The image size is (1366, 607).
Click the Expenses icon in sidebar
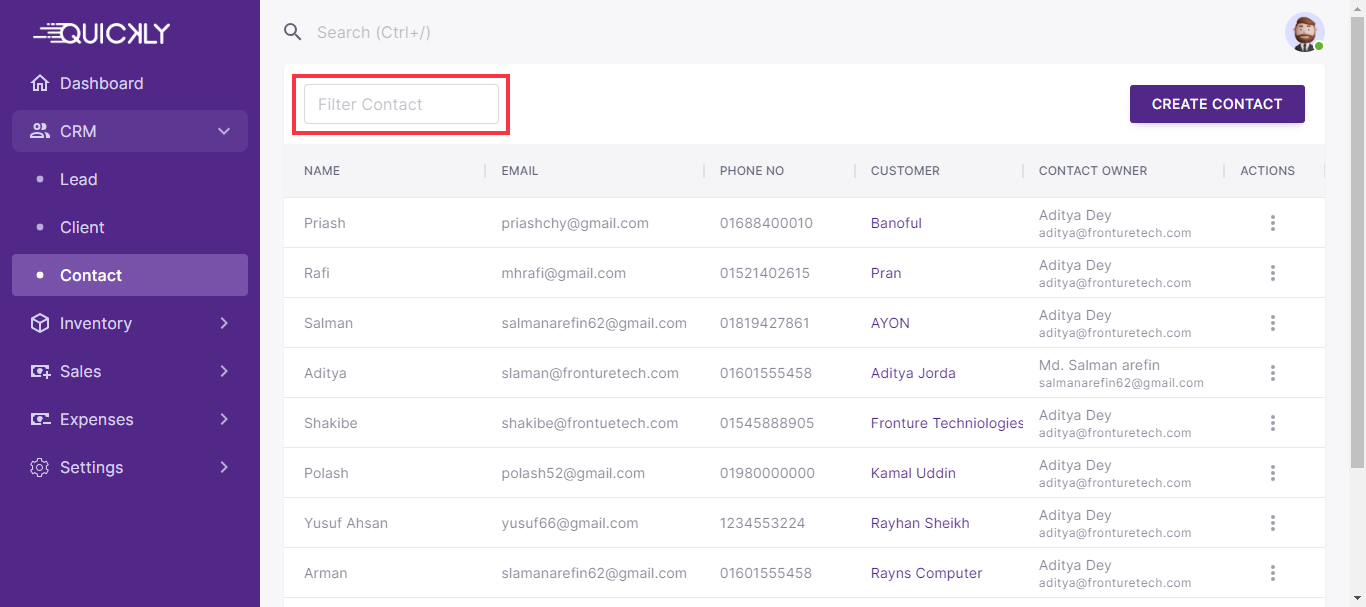tap(40, 419)
